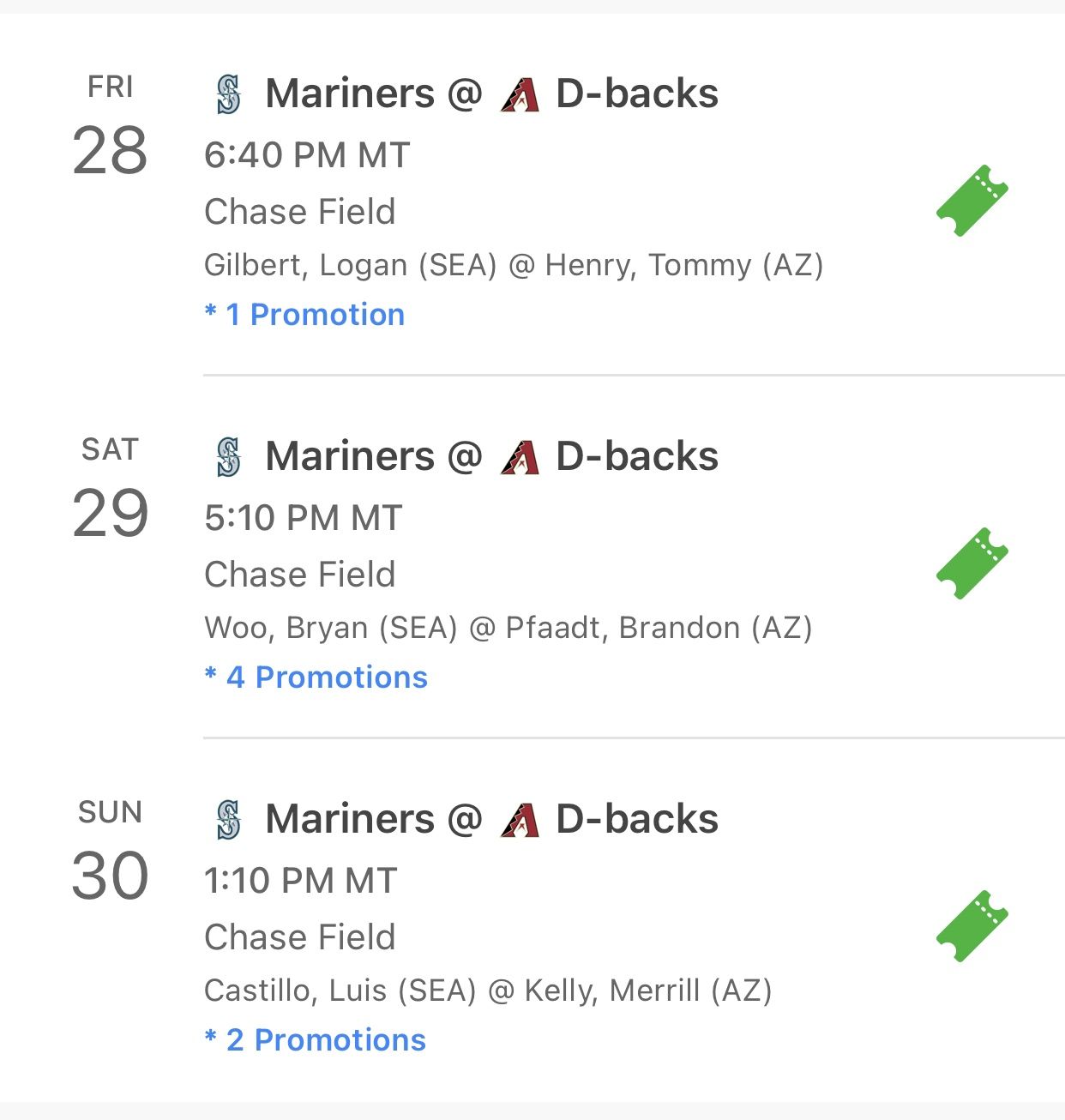Click Mariners logo in the Friday matchup
The width and height of the screenshot is (1065, 1120).
[x=228, y=94]
